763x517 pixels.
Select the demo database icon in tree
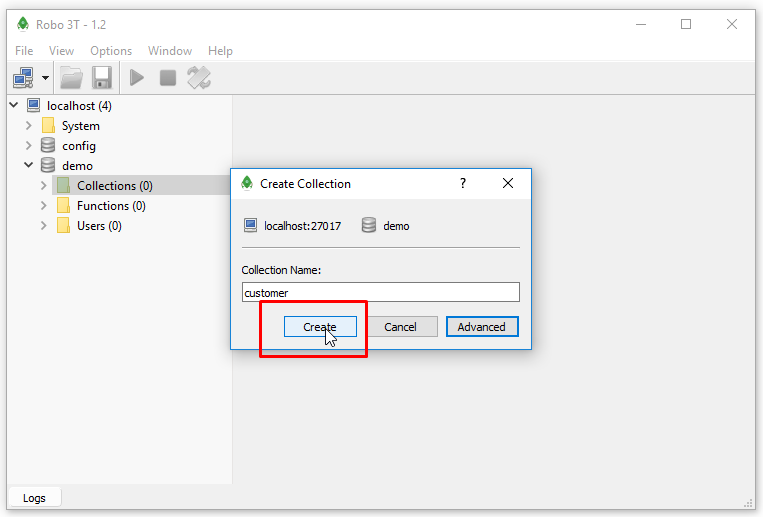point(48,166)
